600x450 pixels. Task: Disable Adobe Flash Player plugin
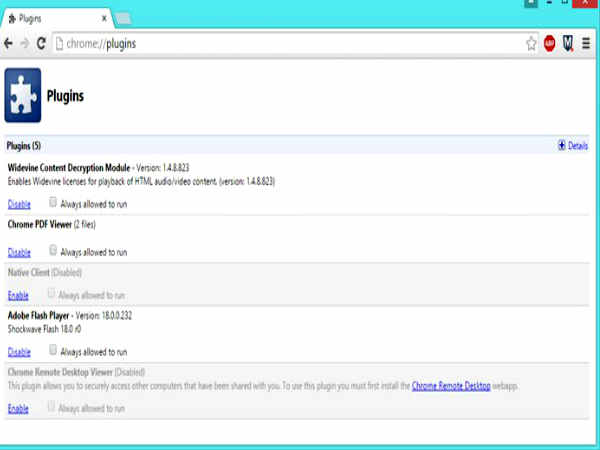[19, 352]
